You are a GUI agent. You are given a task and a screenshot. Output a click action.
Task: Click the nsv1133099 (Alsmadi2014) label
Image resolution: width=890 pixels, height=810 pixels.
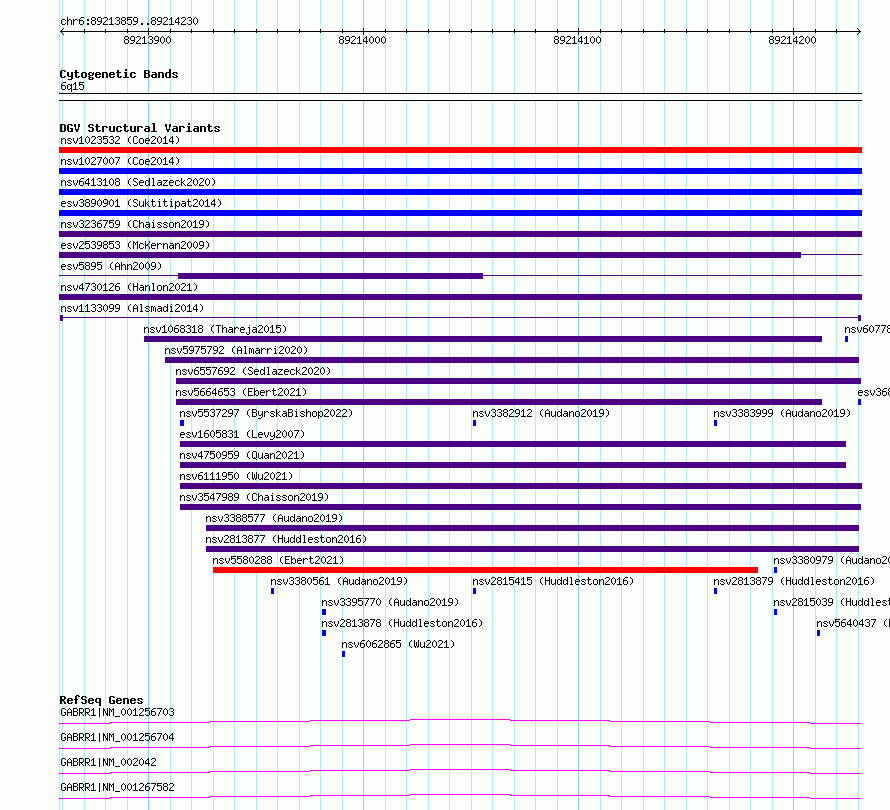[132, 308]
